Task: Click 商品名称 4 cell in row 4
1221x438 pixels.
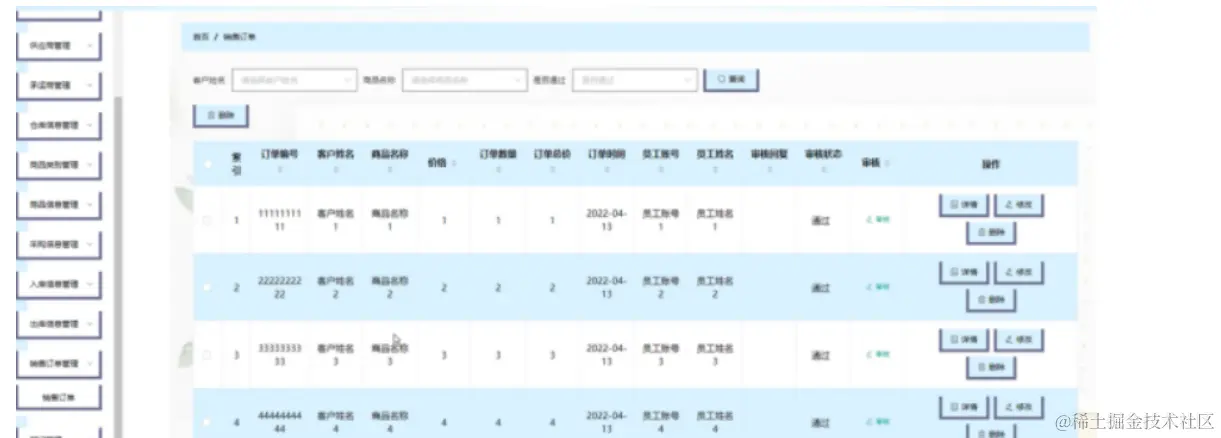Action: pos(389,421)
